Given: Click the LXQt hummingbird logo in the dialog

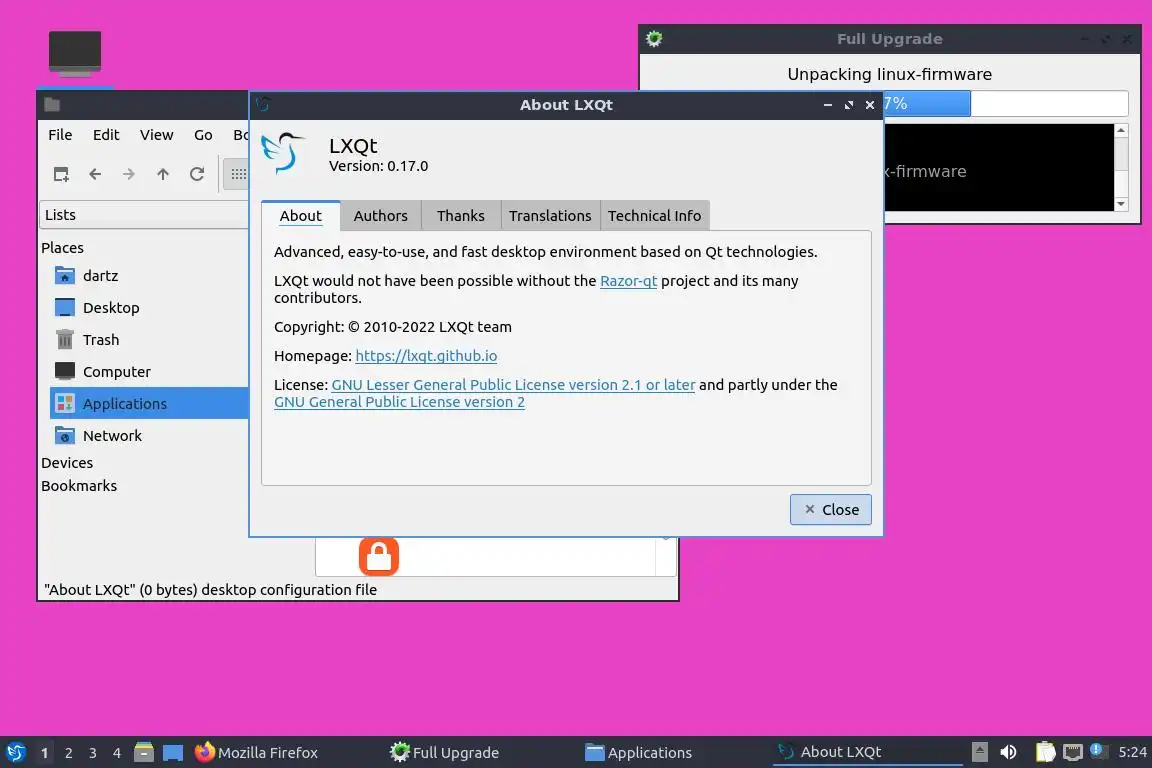Looking at the screenshot, I should (284, 153).
